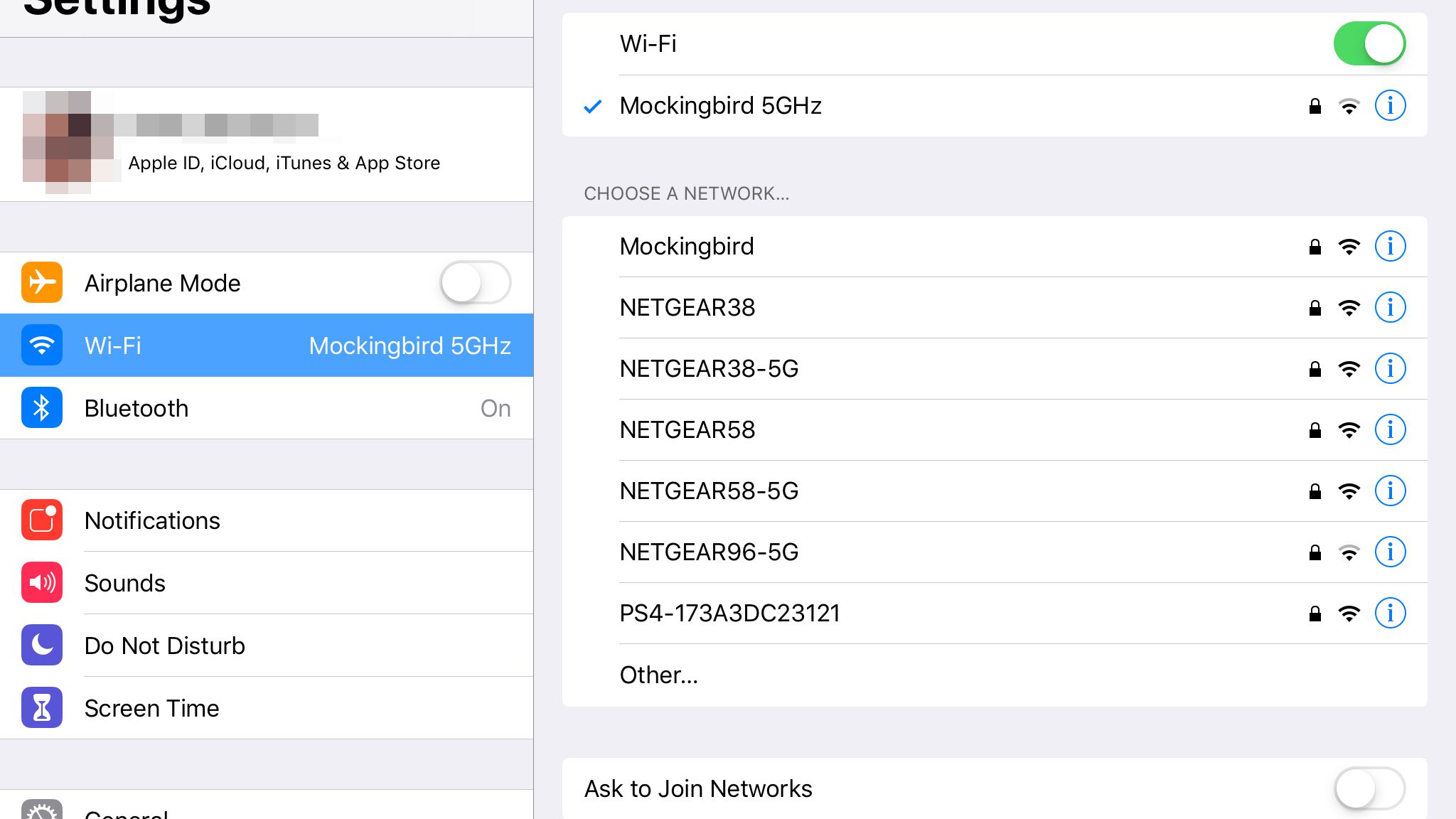This screenshot has height=819, width=1456.
Task: Show details icon for PS4-173A3DC23121
Action: coord(1390,614)
